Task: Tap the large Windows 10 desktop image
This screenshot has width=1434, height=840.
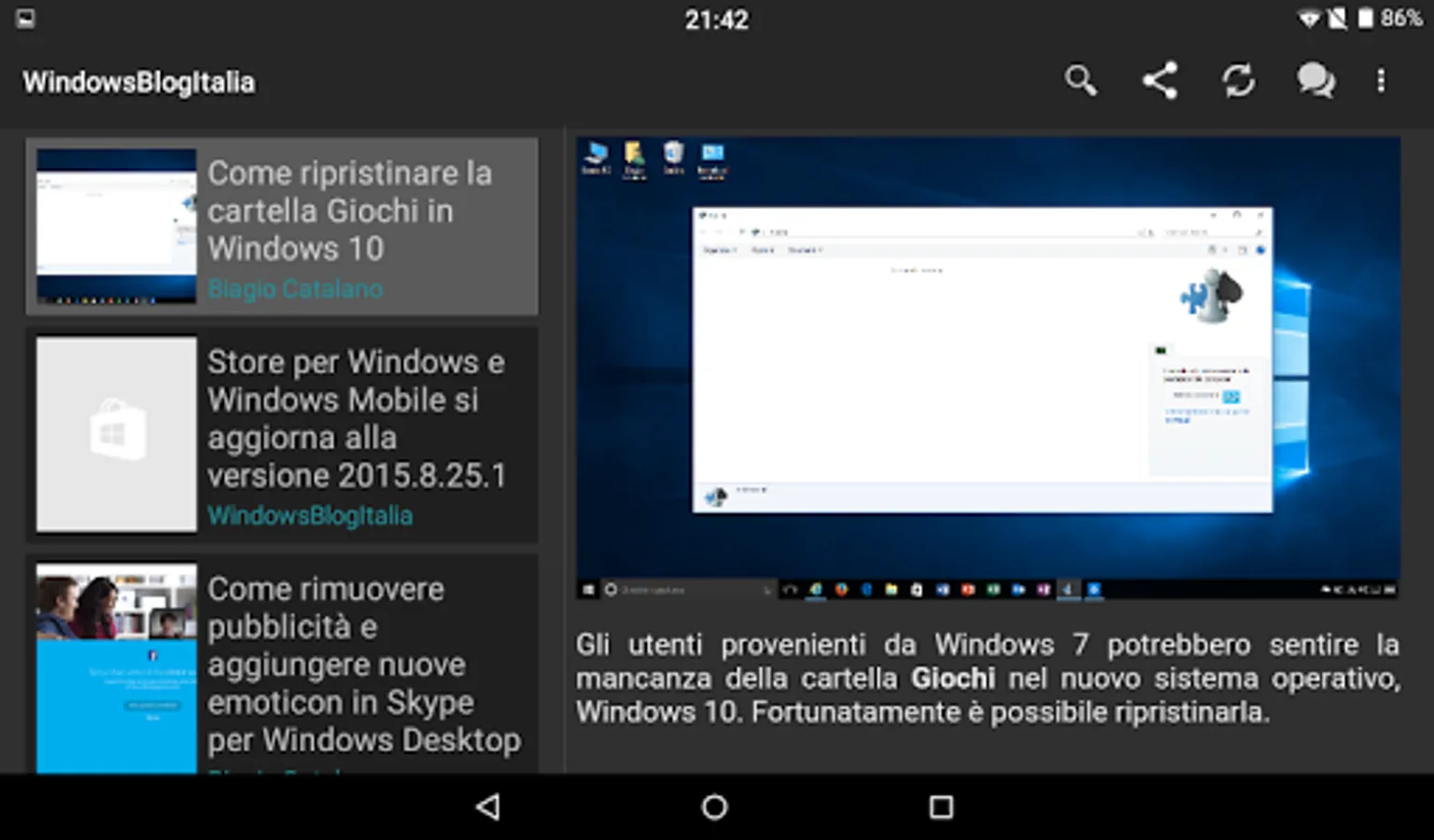Action: 988,368
